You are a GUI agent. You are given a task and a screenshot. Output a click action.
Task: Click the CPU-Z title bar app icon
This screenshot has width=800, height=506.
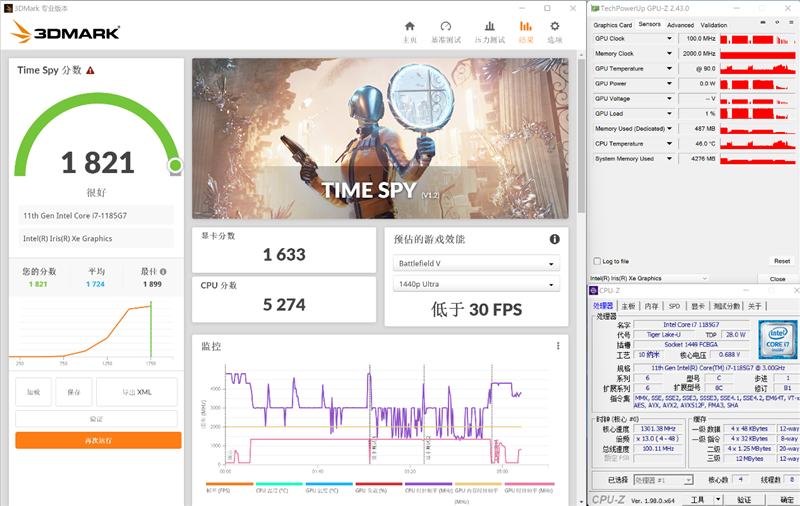click(x=594, y=290)
